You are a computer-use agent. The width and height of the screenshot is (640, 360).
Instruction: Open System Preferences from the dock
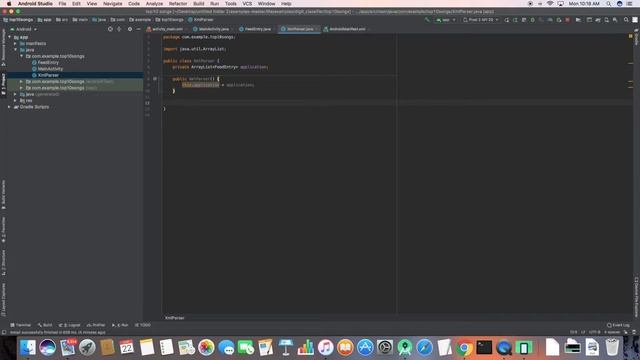pyautogui.click(x=385, y=348)
